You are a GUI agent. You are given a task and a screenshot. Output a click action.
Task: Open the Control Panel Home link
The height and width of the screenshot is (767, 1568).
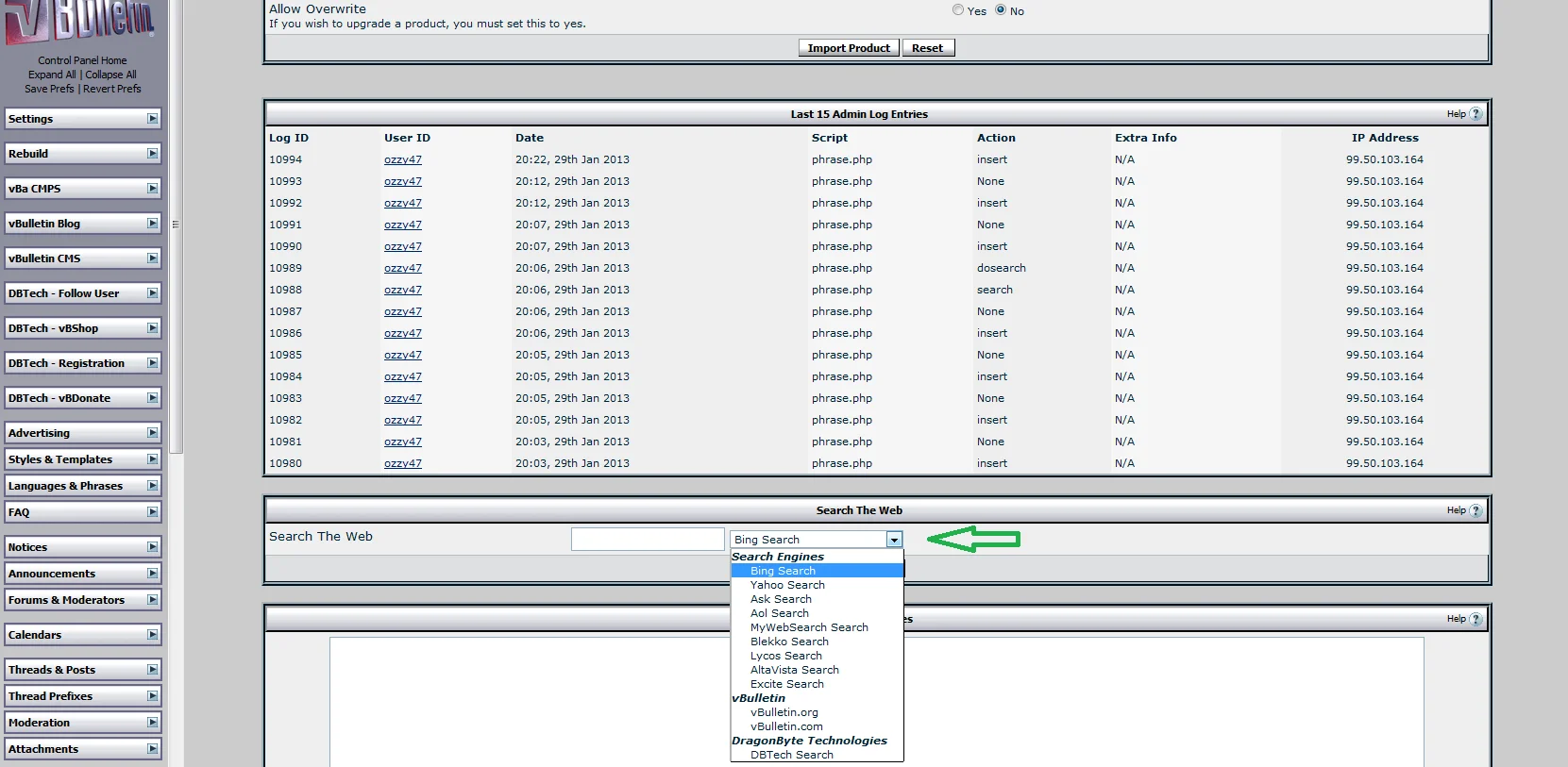[82, 60]
